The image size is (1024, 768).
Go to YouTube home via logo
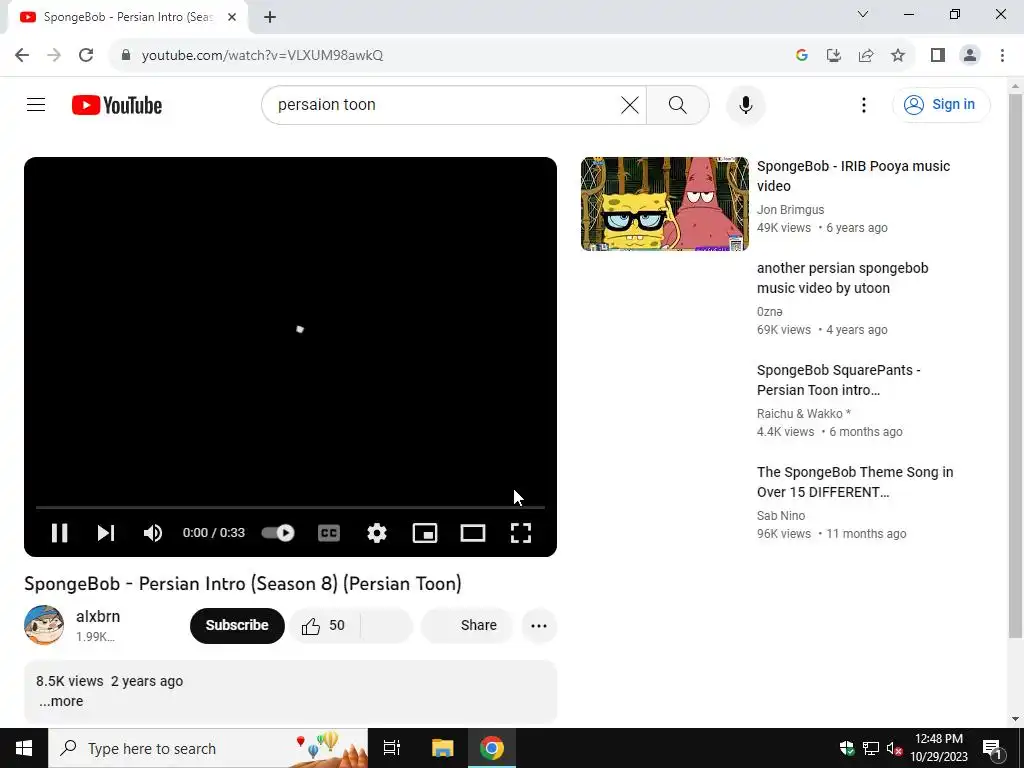tap(117, 105)
